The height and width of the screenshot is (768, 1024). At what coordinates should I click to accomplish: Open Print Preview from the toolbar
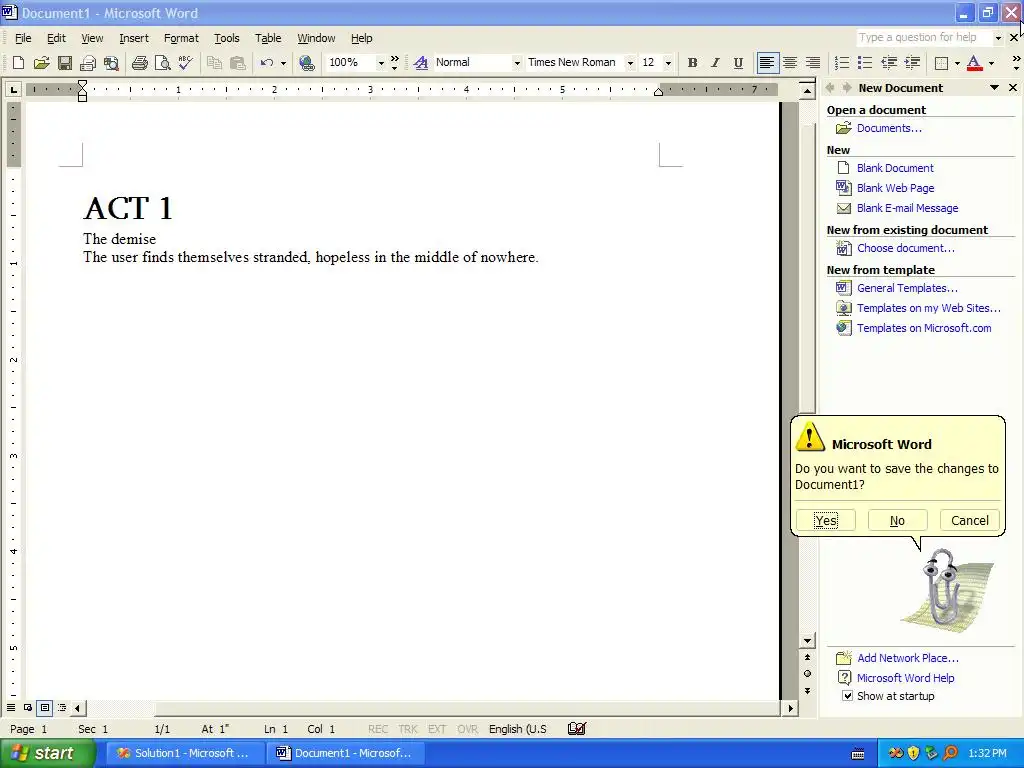point(162,63)
